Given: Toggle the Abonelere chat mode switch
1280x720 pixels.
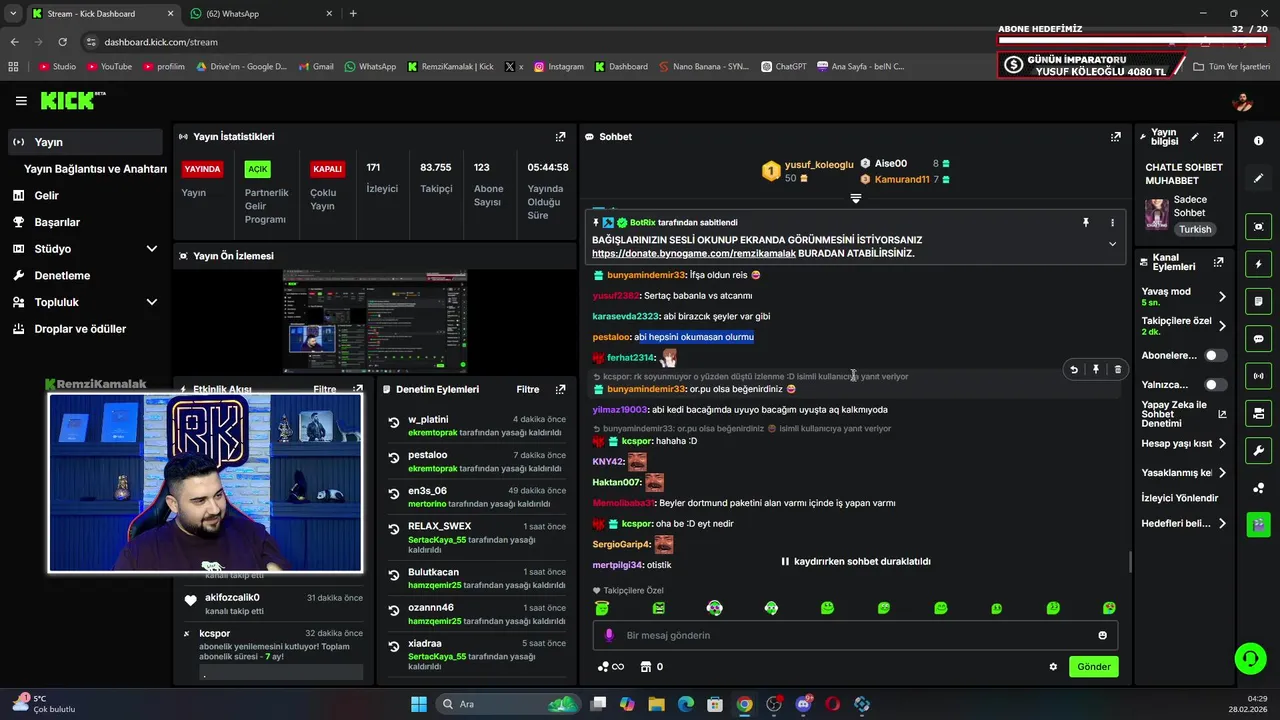Looking at the screenshot, I should pos(1216,356).
